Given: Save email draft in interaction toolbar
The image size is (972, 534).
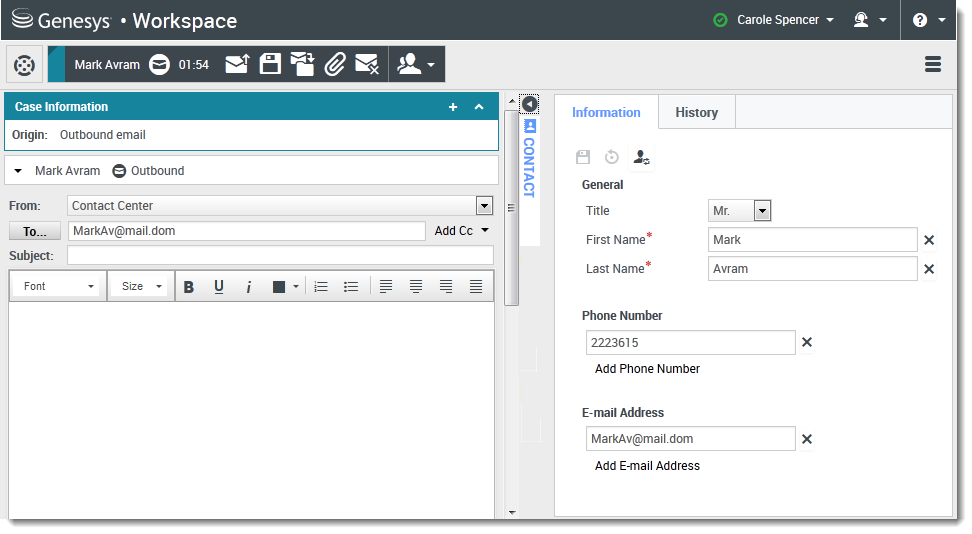Looking at the screenshot, I should [270, 64].
